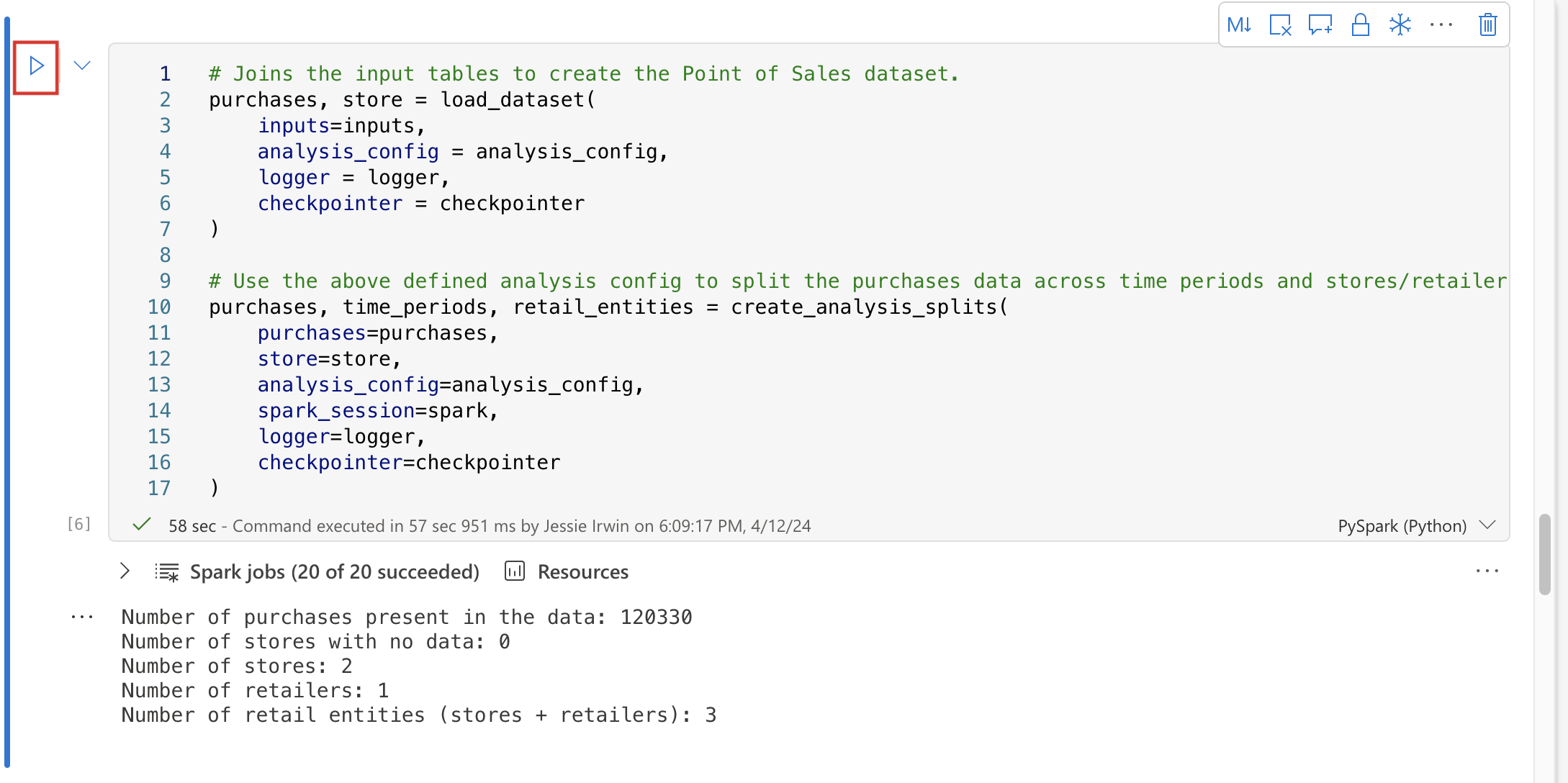Clear the cell output

click(x=1281, y=25)
